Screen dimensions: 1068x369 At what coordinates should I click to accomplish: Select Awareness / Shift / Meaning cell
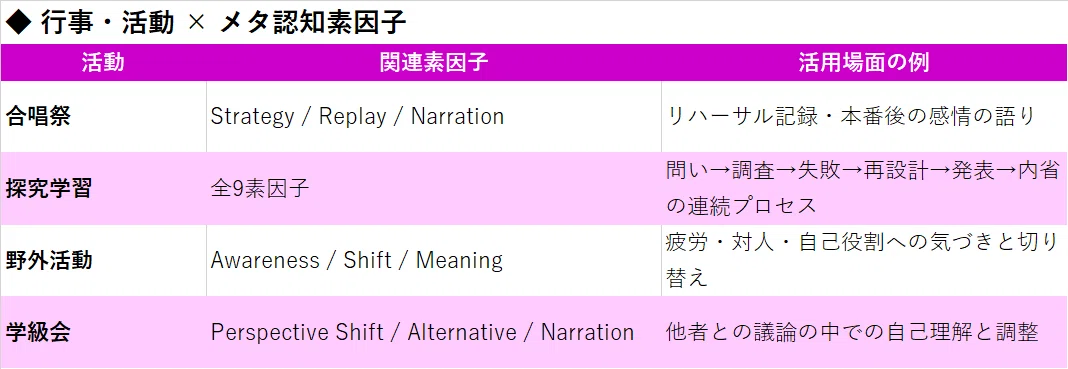[x=434, y=261]
